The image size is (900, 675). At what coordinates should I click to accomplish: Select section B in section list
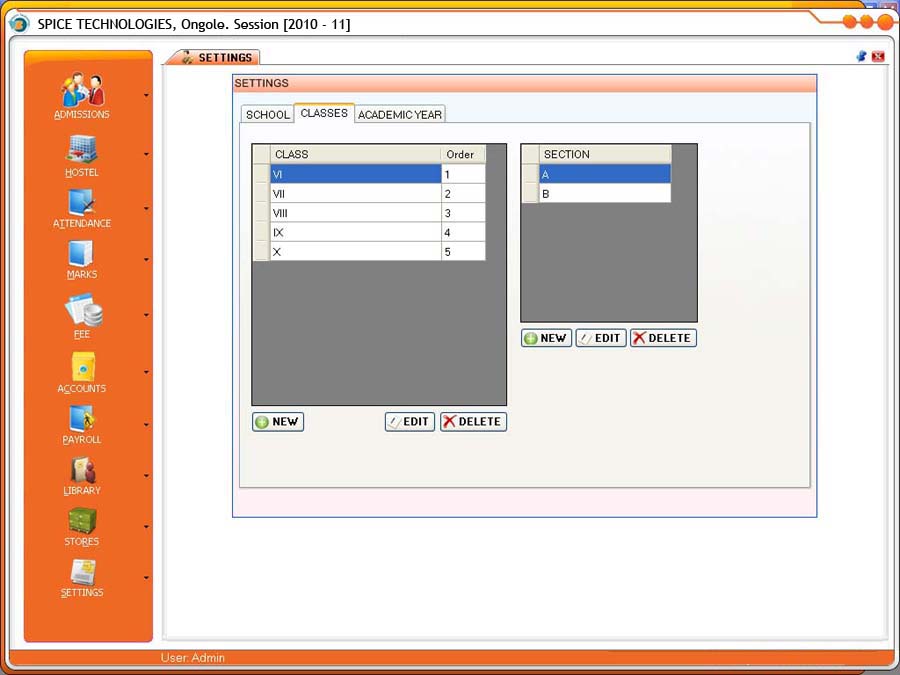604,194
